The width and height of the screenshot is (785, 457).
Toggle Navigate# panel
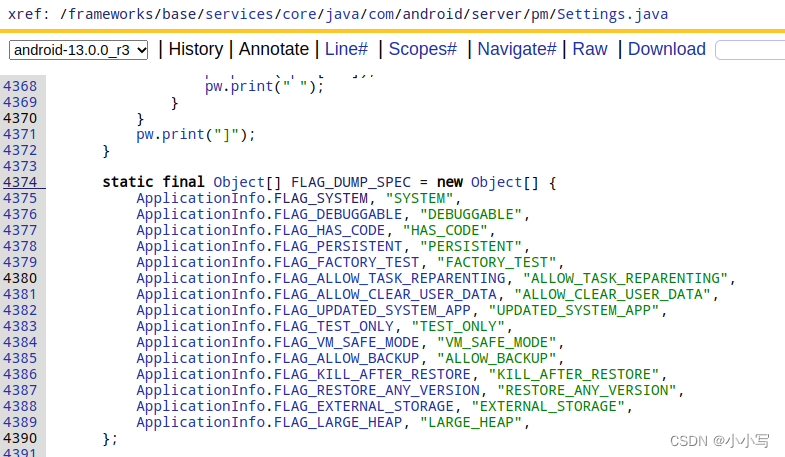pyautogui.click(x=517, y=49)
